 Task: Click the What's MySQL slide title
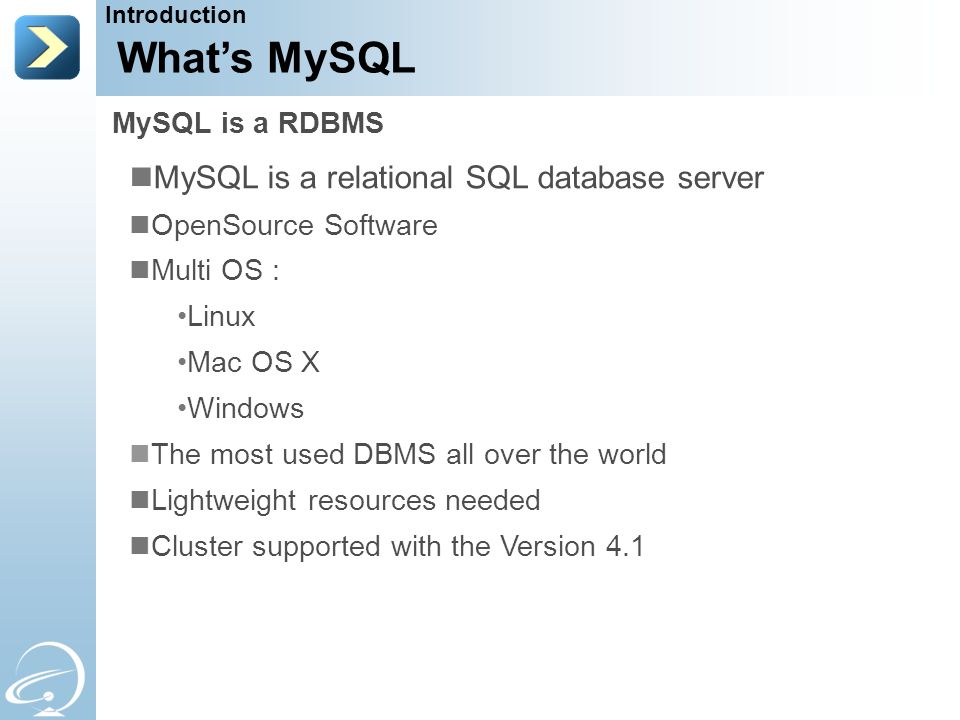[266, 58]
